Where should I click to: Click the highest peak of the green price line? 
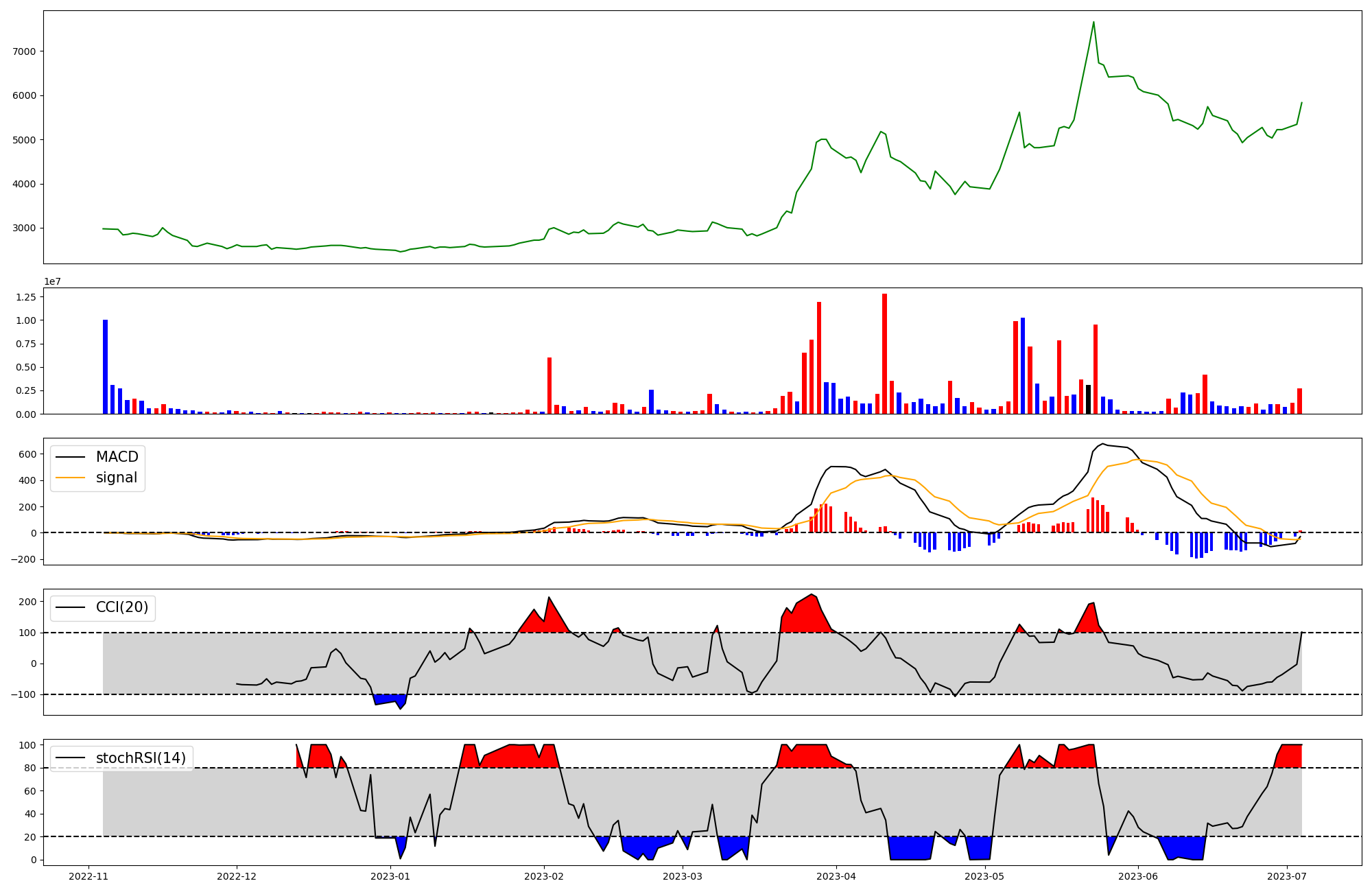pyautogui.click(x=1093, y=22)
